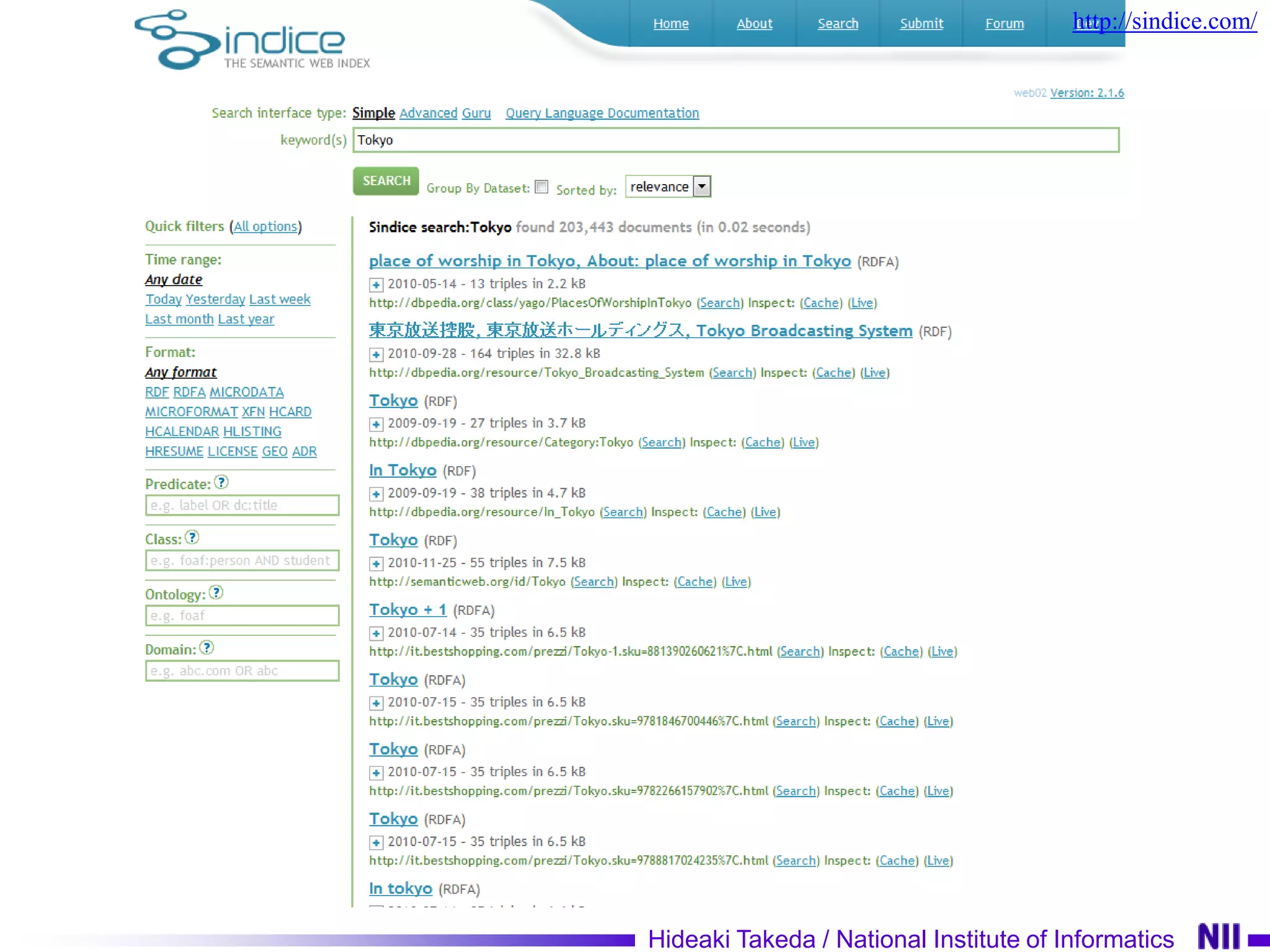Filter time range to Today
Viewport: 1270px width, 952px height.
164,299
